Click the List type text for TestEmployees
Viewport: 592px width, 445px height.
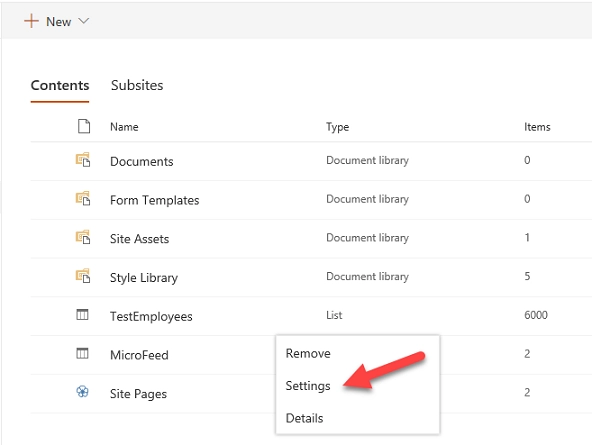[334, 315]
